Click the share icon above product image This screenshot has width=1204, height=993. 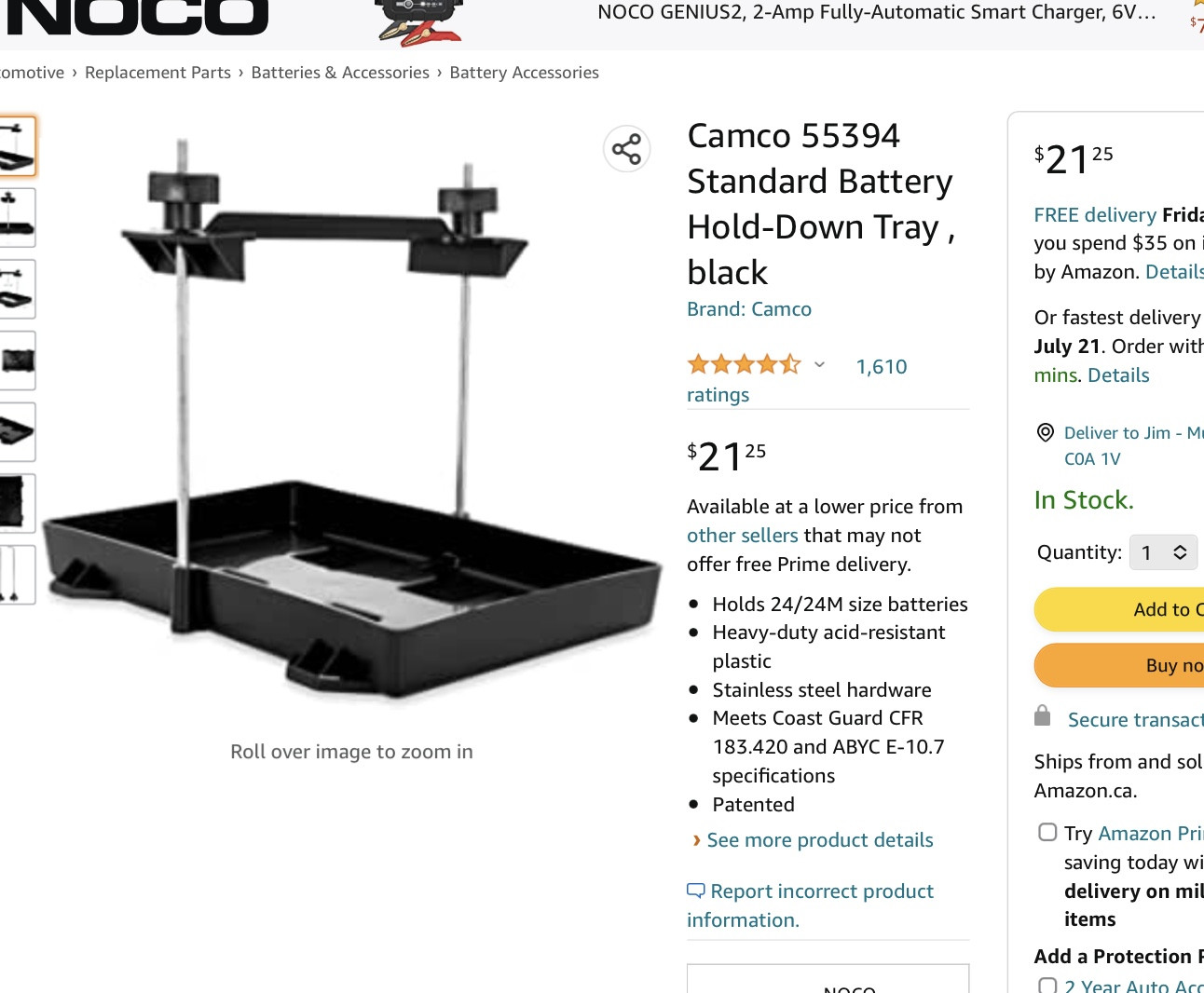(626, 149)
